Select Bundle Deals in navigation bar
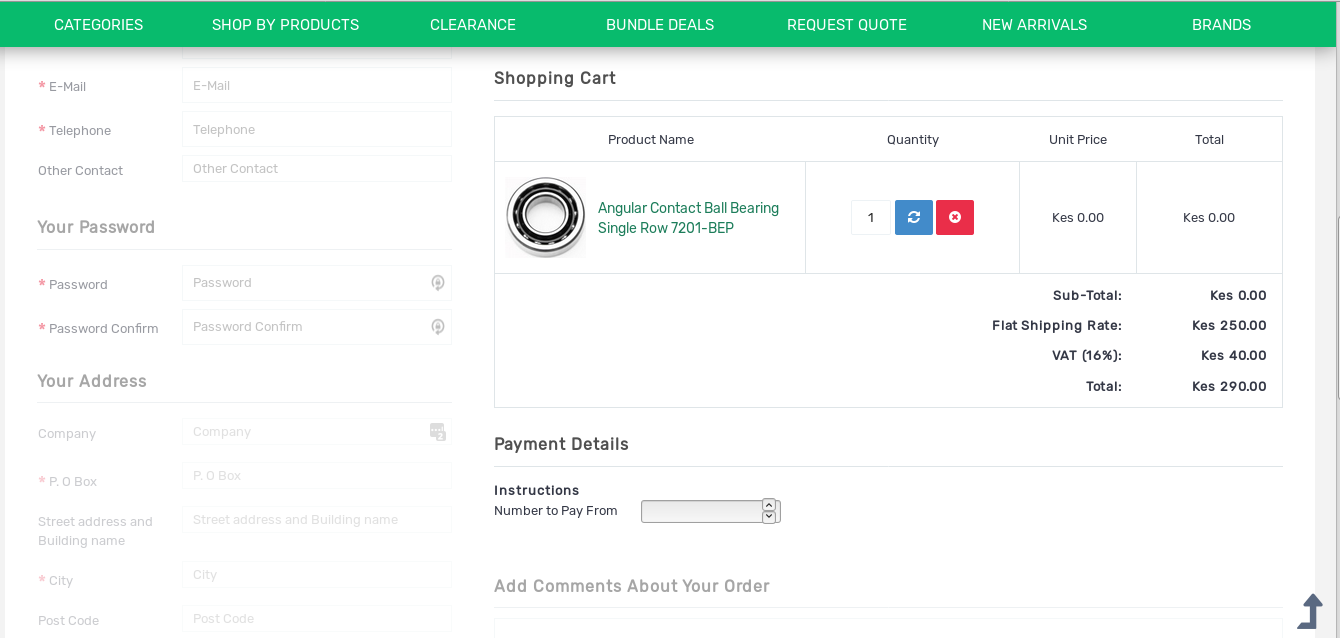Screen dimensions: 1340x638 (660, 25)
